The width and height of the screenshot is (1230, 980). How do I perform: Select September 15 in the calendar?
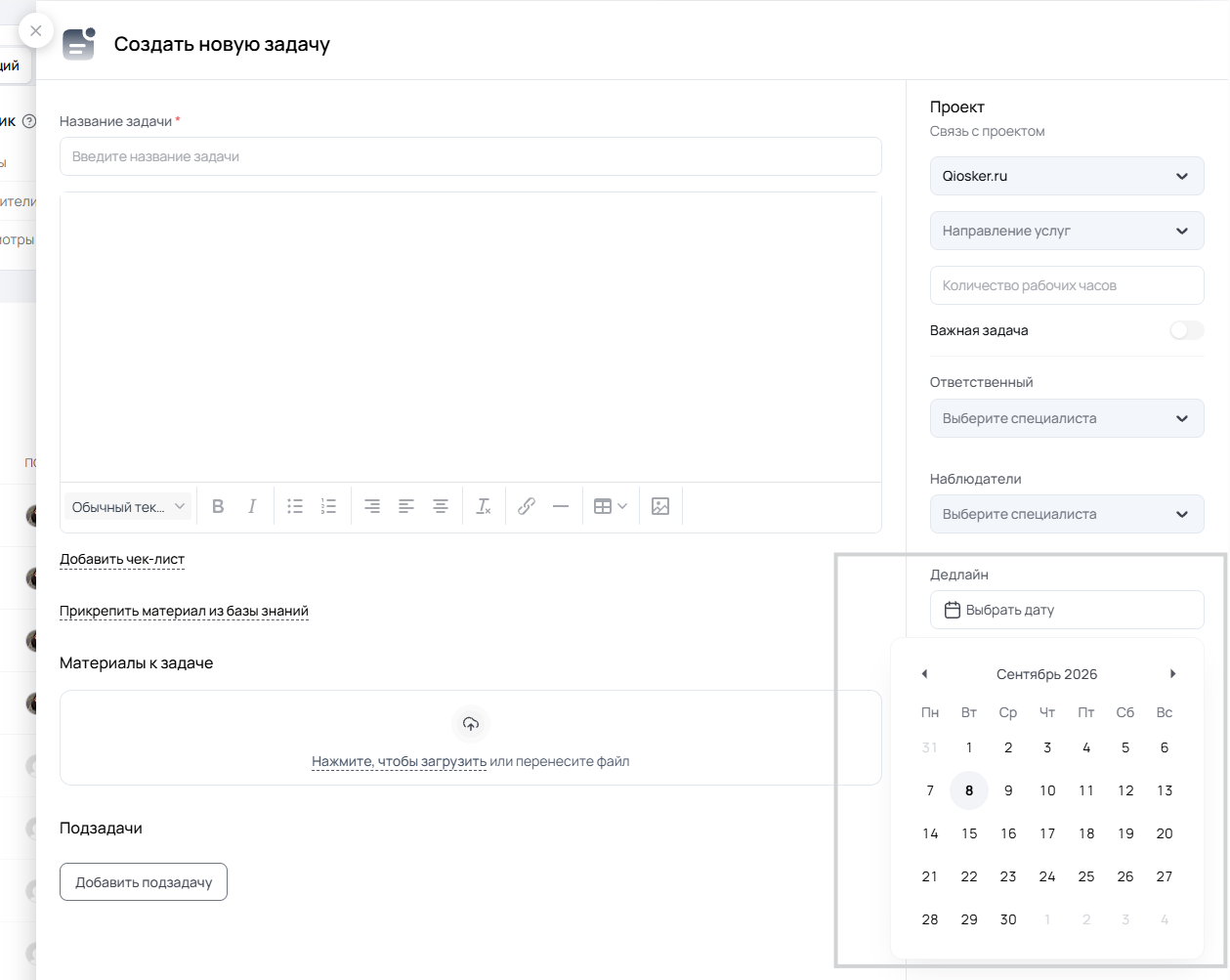pos(969,833)
